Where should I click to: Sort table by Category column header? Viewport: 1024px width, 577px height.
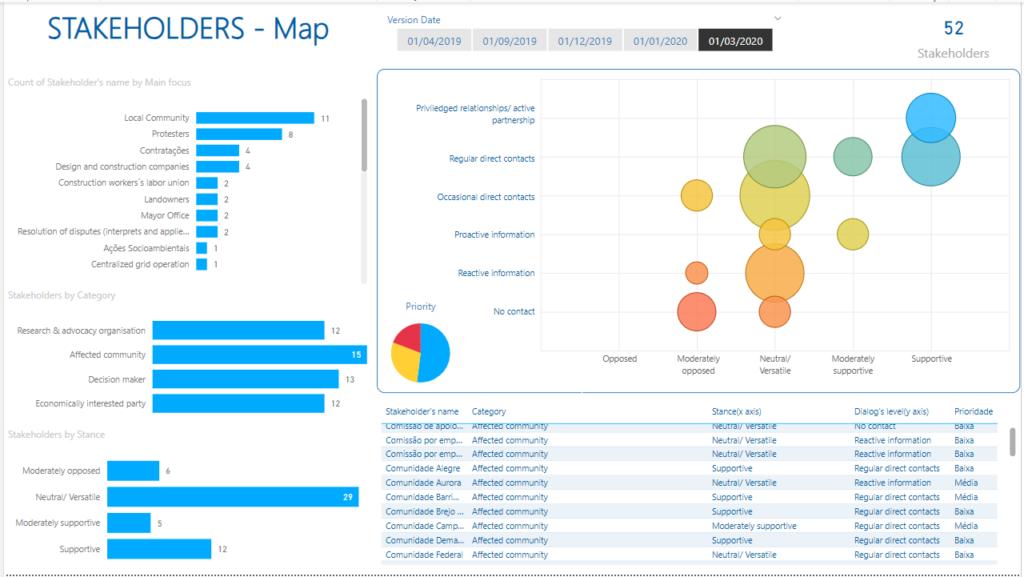(488, 411)
